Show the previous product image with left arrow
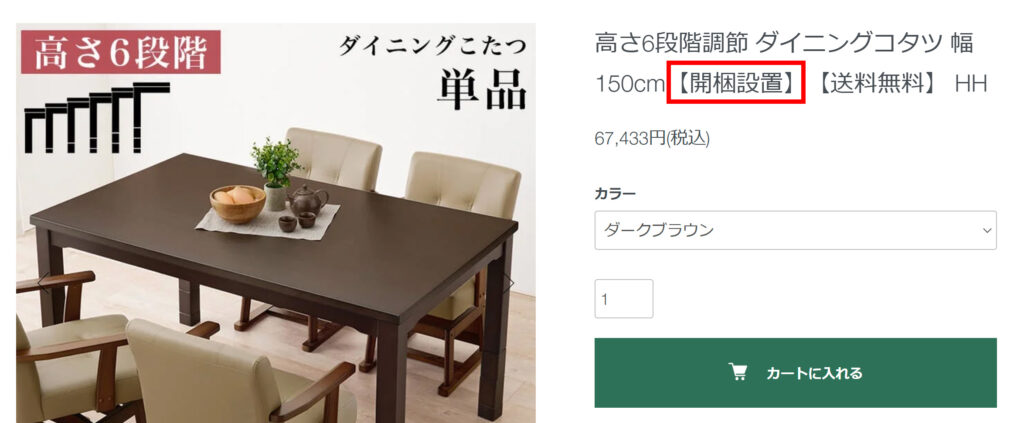This screenshot has height=423, width=1024. click(43, 283)
